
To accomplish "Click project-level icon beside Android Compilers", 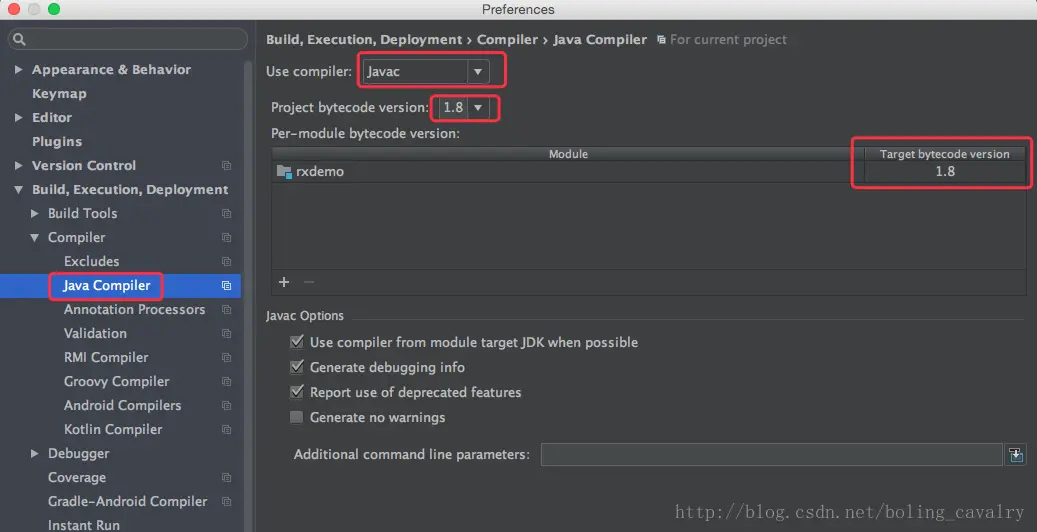I will coord(226,405).
